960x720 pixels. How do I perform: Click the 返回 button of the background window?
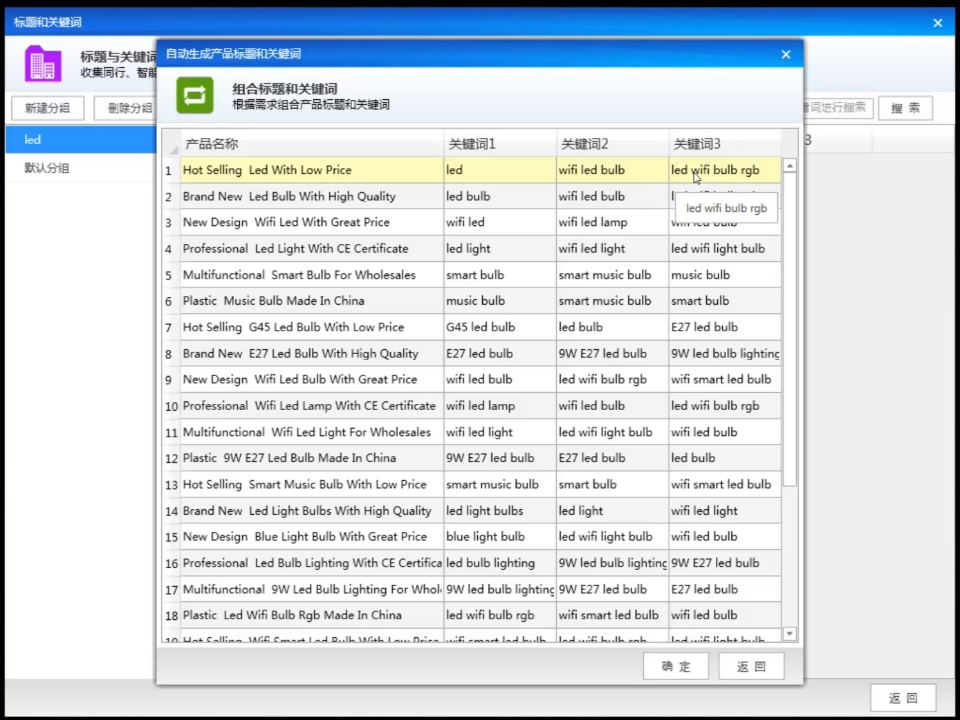pyautogui.click(x=903, y=698)
